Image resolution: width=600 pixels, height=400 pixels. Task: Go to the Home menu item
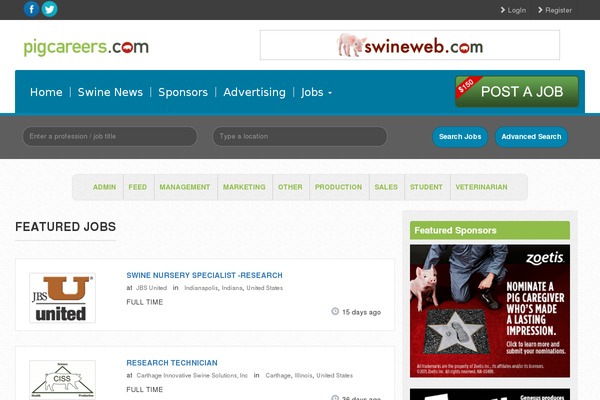pos(46,92)
